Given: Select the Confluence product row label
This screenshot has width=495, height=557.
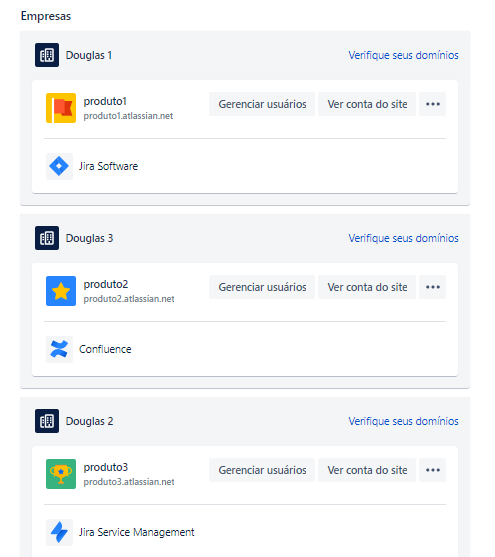Looking at the screenshot, I should [105, 349].
